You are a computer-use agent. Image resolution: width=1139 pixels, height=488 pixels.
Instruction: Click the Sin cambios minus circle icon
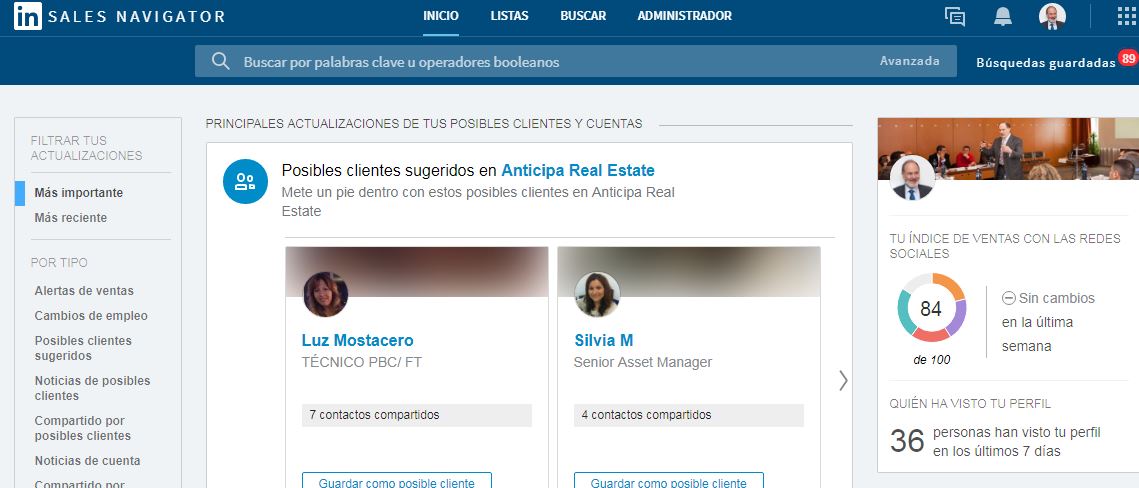(1008, 298)
